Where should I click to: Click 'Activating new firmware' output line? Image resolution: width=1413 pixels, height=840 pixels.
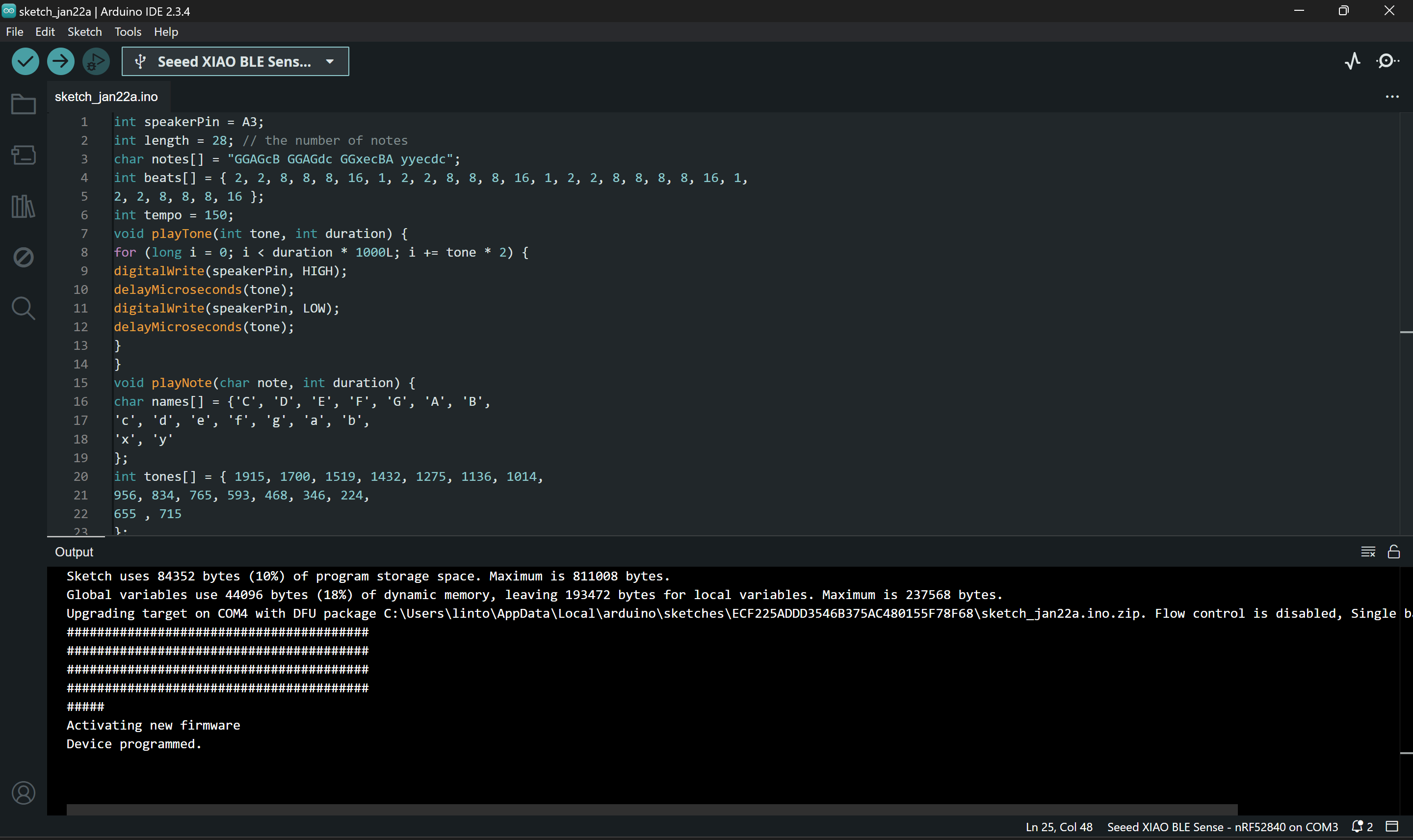click(154, 725)
